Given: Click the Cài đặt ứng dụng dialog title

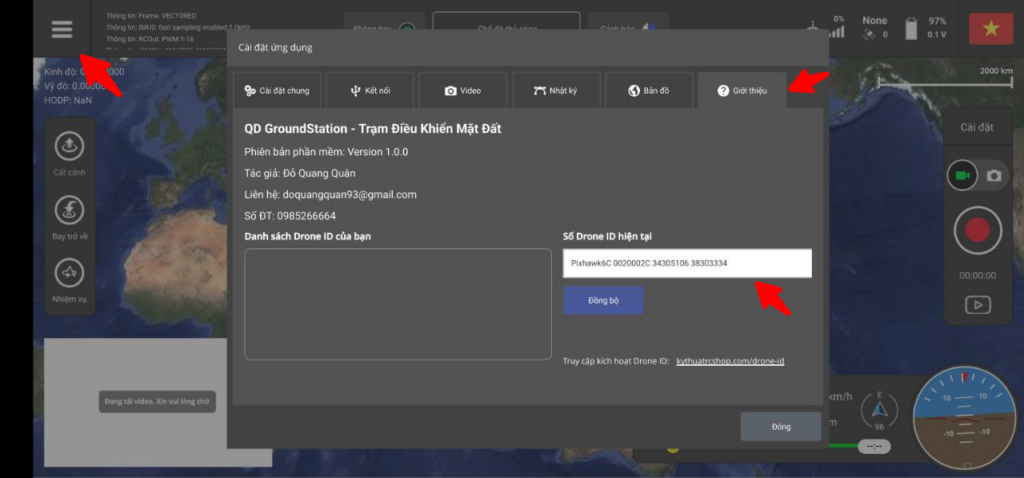Looking at the screenshot, I should 275,47.
